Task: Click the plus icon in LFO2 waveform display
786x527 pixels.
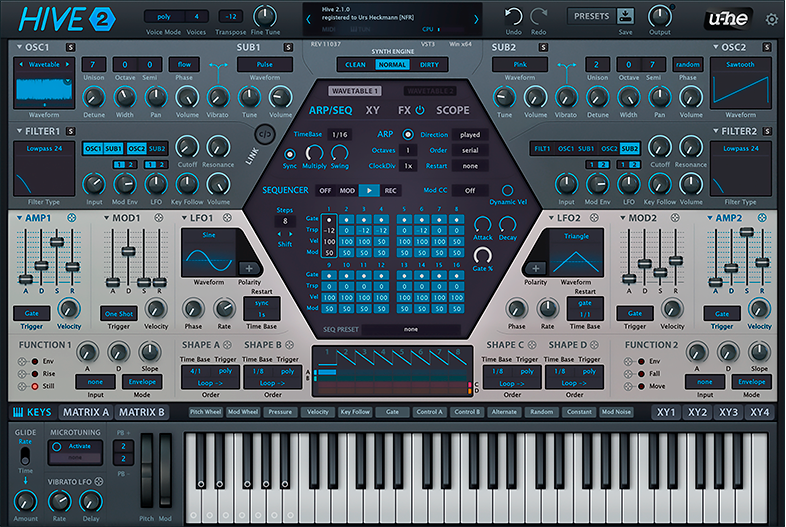Action: [x=536, y=267]
